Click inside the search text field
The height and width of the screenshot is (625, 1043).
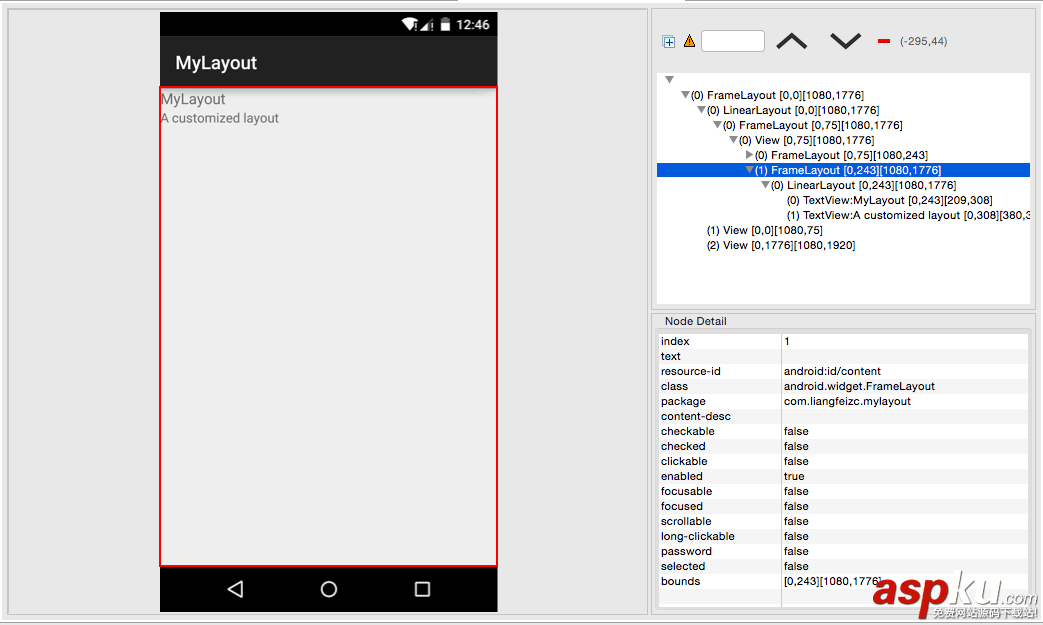tap(732, 41)
